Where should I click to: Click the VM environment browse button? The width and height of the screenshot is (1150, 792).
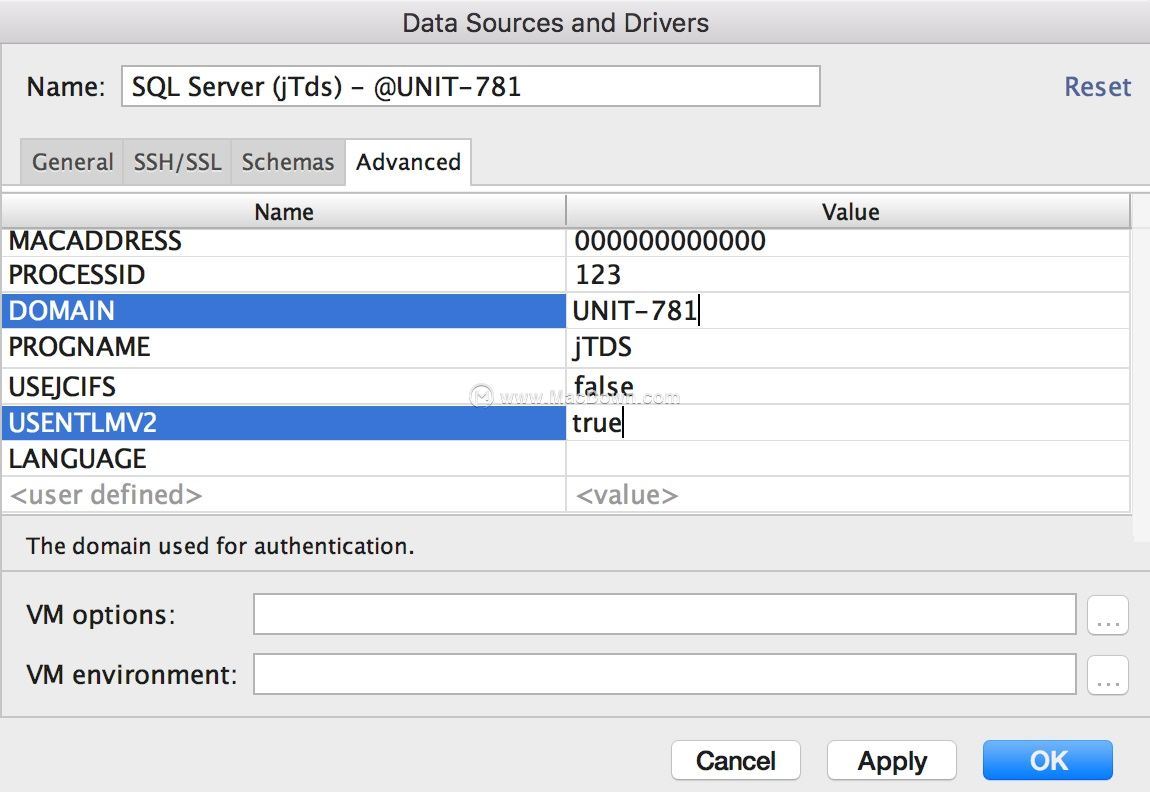[1107, 675]
